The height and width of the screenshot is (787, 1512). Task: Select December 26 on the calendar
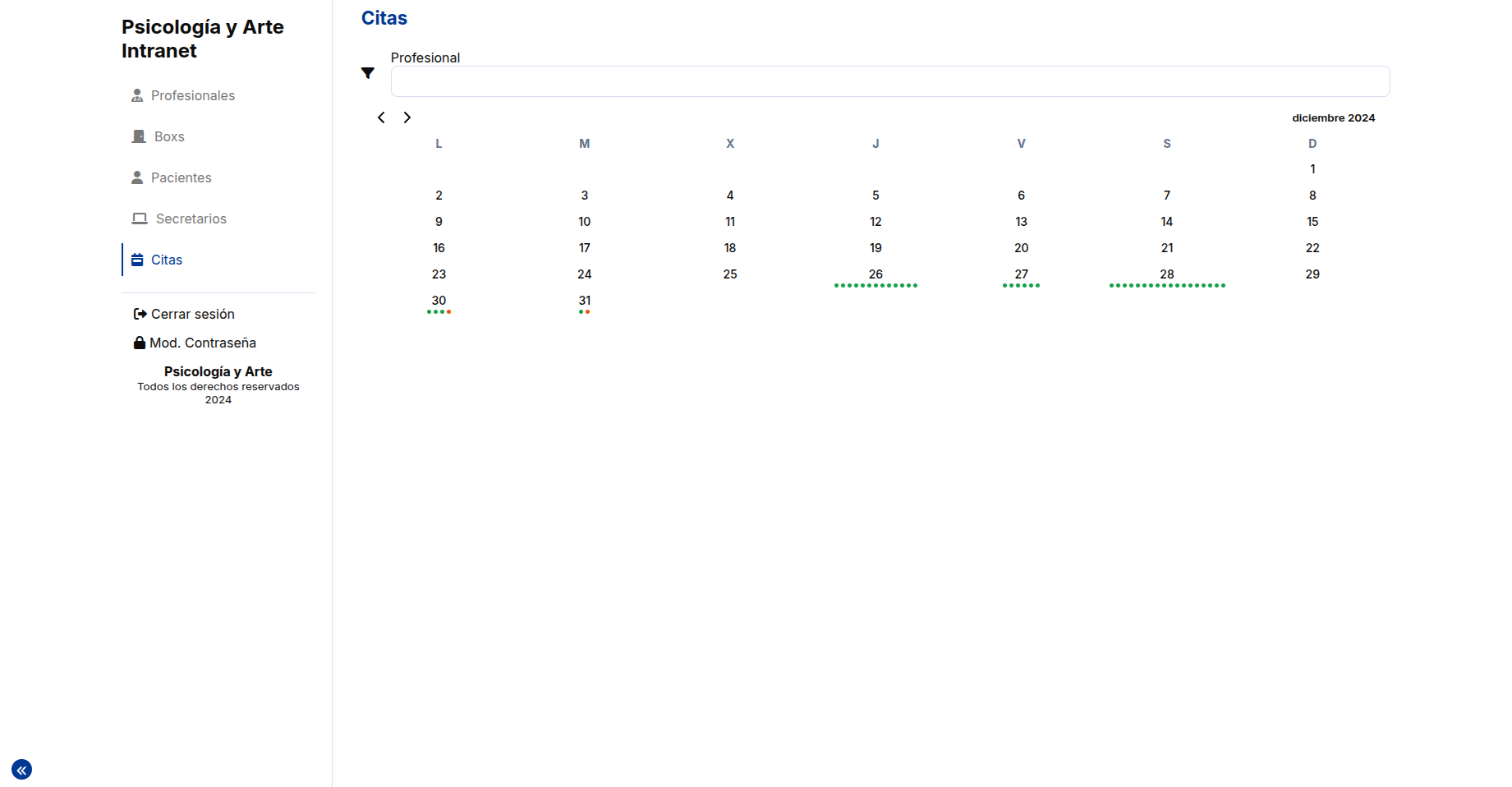[x=875, y=274]
